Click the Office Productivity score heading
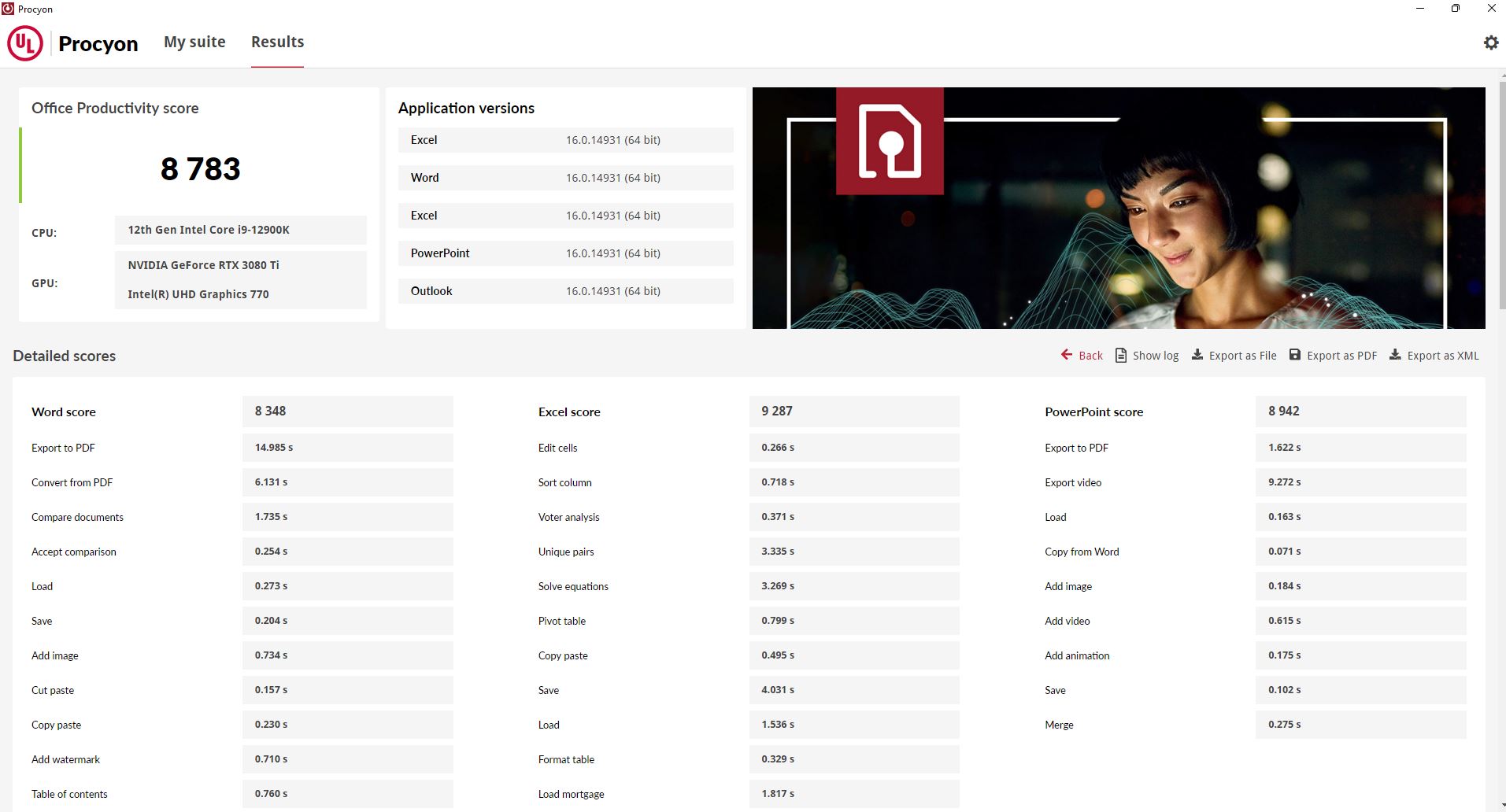This screenshot has width=1506, height=812. pos(115,108)
